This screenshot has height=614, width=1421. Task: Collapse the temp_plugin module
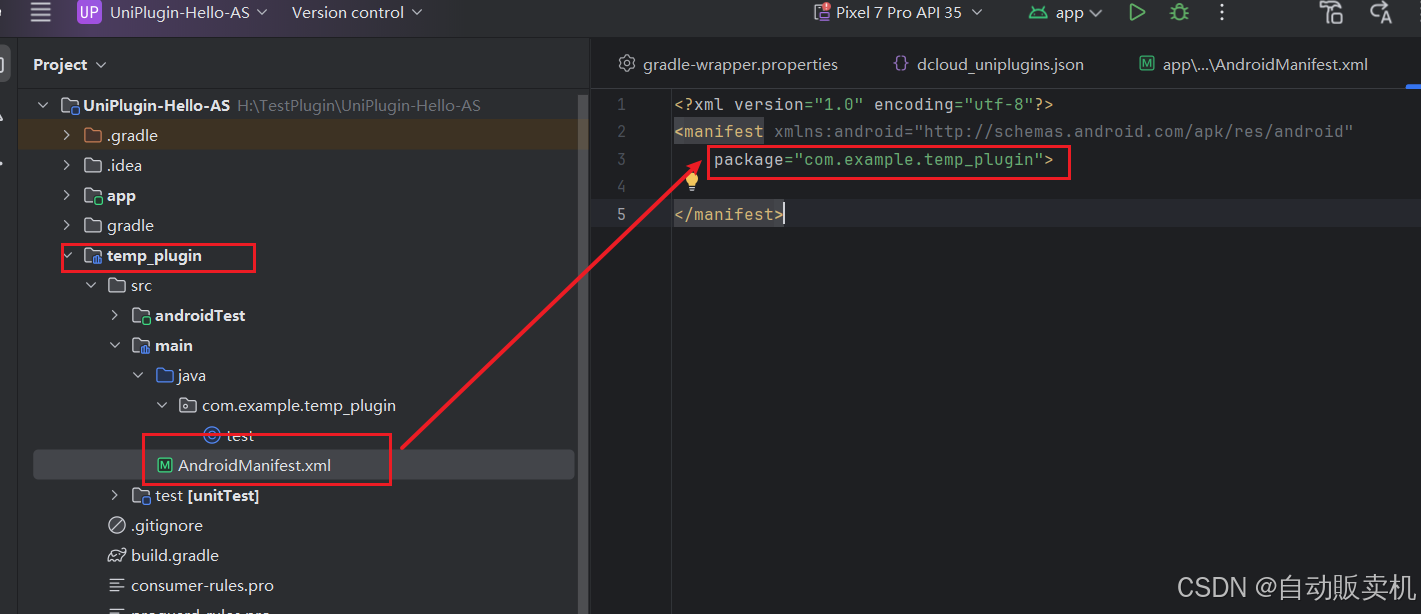click(x=66, y=255)
